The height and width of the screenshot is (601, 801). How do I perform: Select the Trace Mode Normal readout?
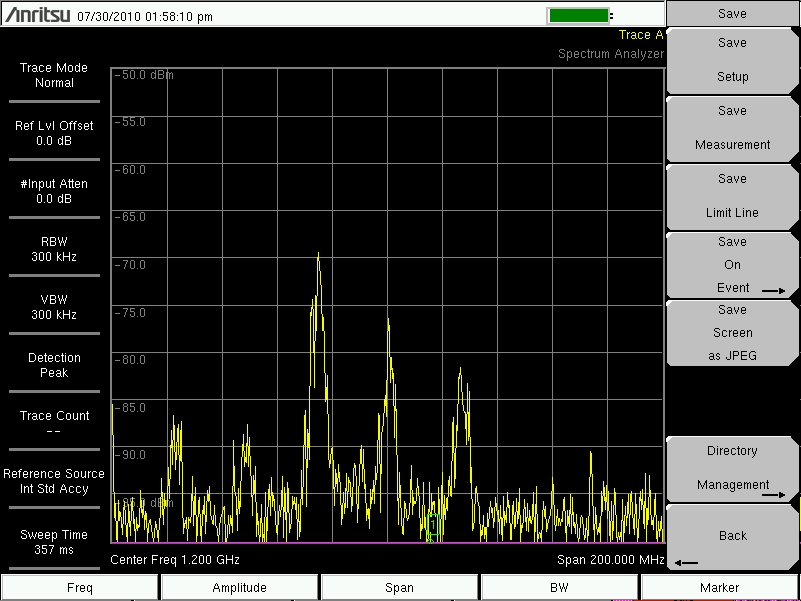(x=54, y=75)
